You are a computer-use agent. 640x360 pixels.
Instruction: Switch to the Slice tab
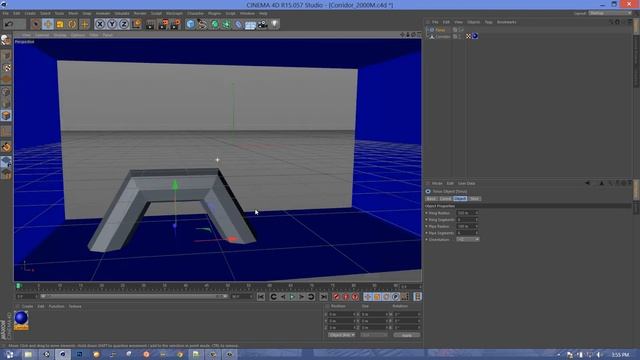click(x=474, y=199)
